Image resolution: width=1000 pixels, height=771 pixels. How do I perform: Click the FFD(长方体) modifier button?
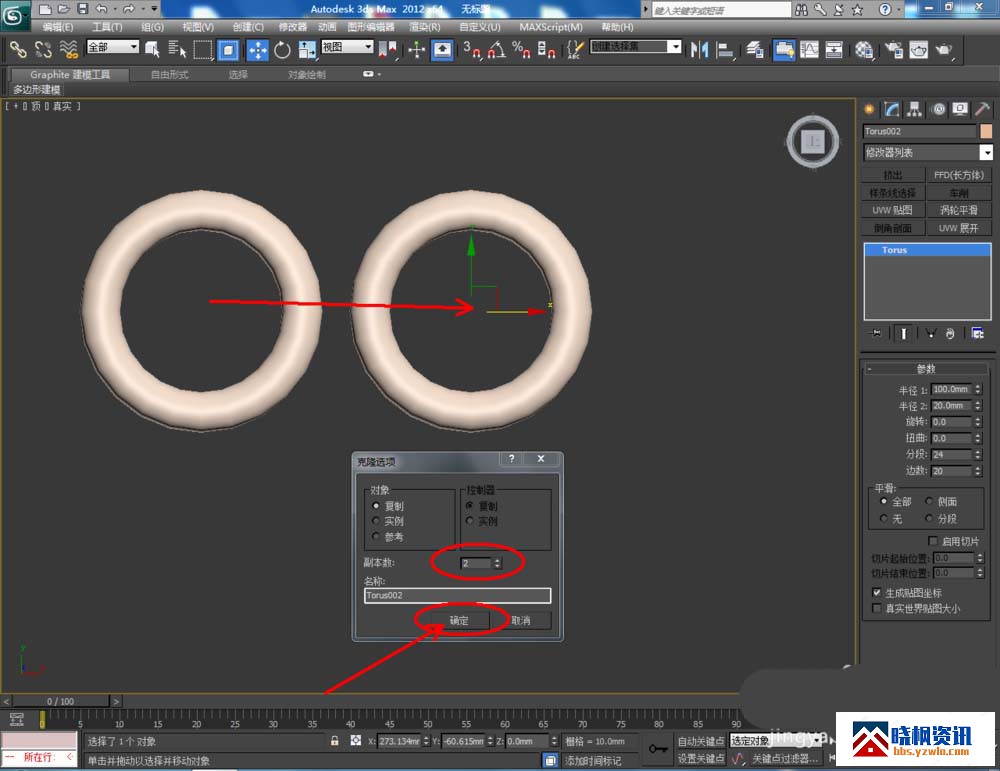[x=959, y=175]
